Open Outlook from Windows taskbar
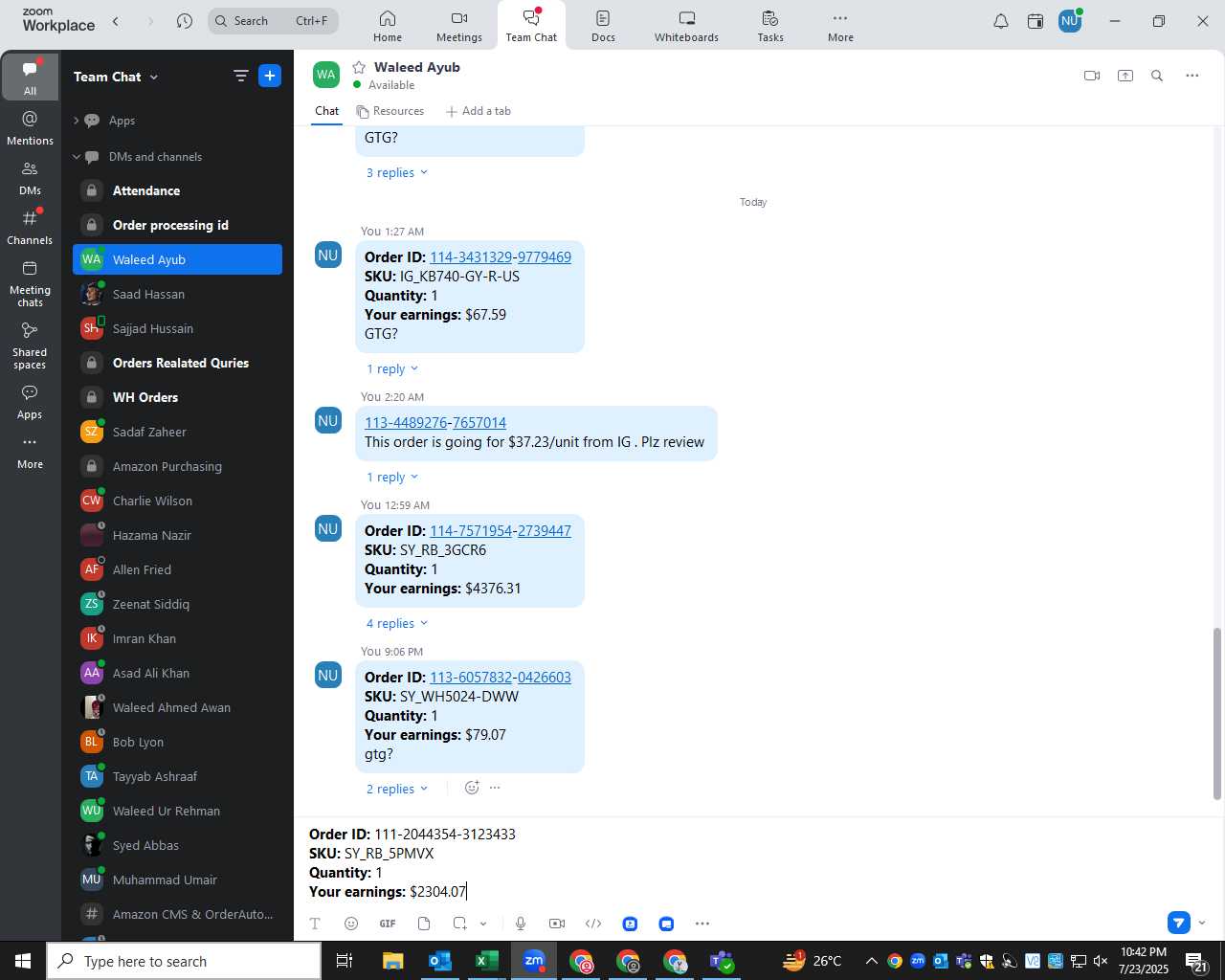Image resolution: width=1225 pixels, height=980 pixels. [x=439, y=961]
